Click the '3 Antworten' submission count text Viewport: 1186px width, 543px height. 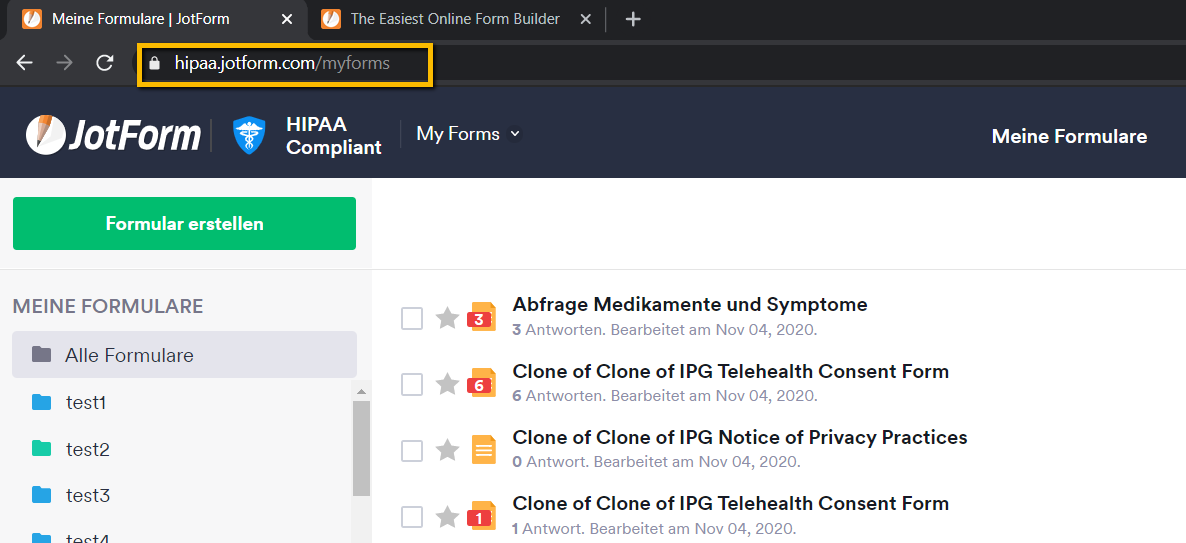point(558,330)
